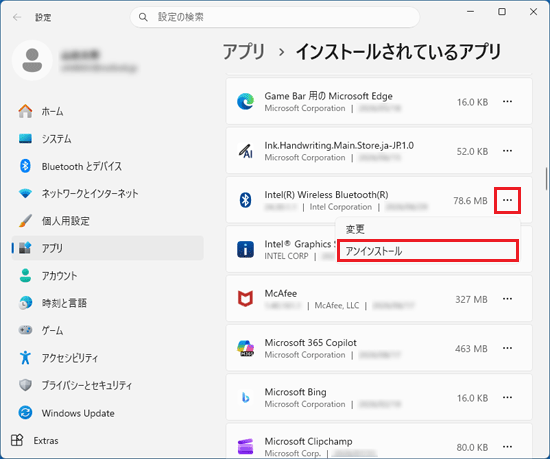Open Windows Update settings
Image resolution: width=550 pixels, height=459 pixels.
click(107, 413)
